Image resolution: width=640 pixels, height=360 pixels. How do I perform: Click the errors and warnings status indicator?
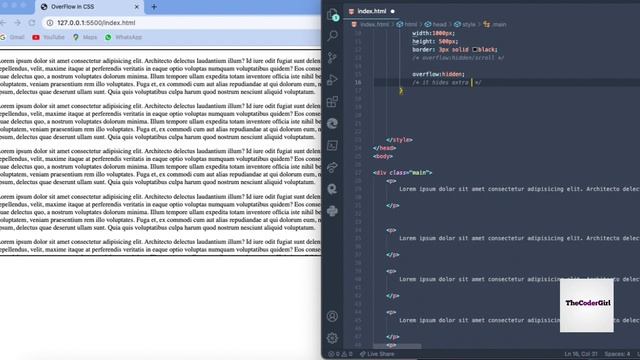pyautogui.click(x=340, y=354)
